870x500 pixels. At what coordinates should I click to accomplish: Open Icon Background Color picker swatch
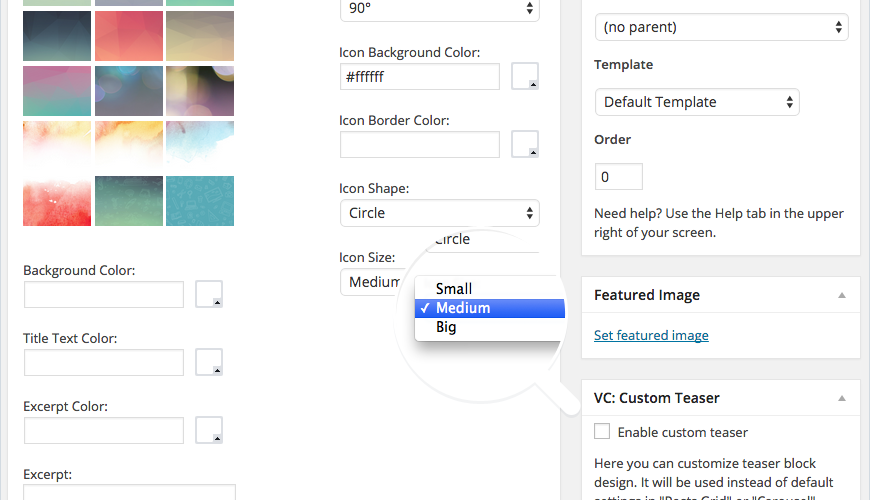525,76
